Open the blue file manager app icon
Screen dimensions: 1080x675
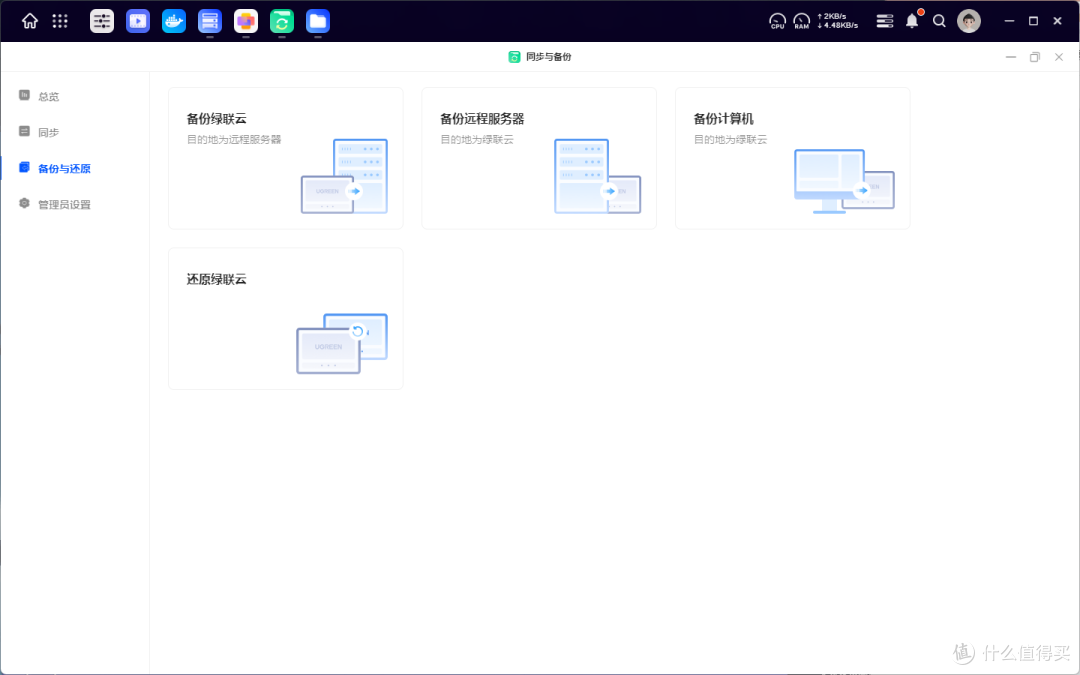(318, 21)
